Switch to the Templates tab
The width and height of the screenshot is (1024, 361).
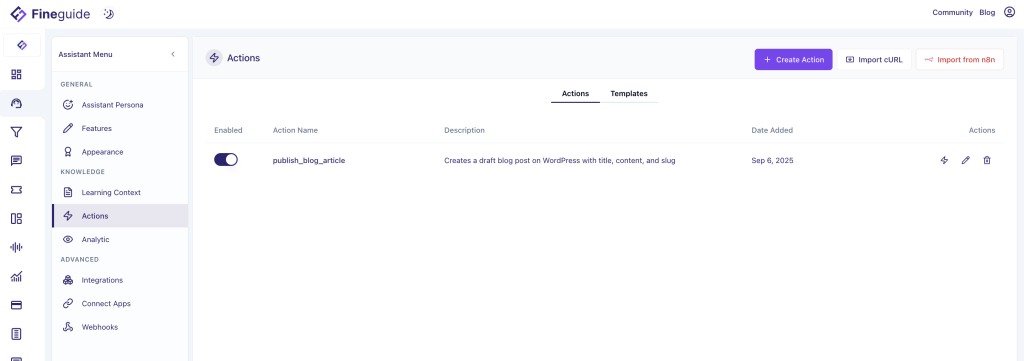tap(629, 93)
